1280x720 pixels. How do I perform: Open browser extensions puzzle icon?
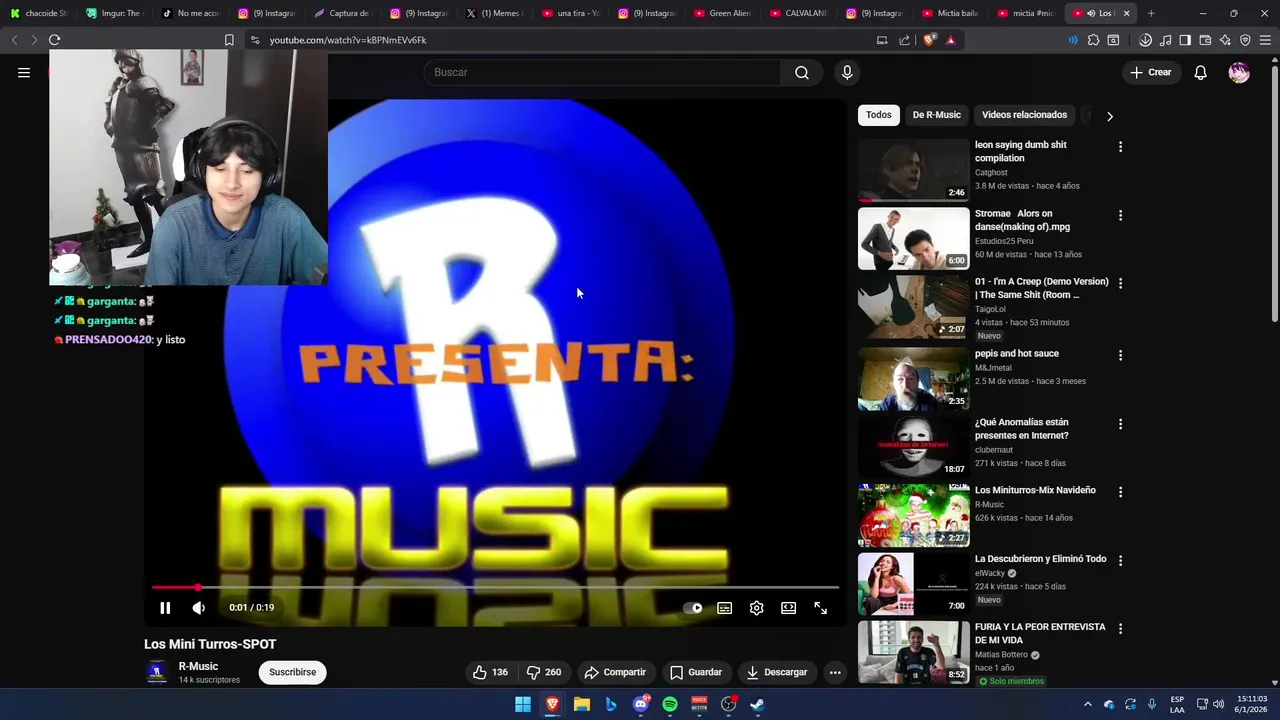(1093, 40)
